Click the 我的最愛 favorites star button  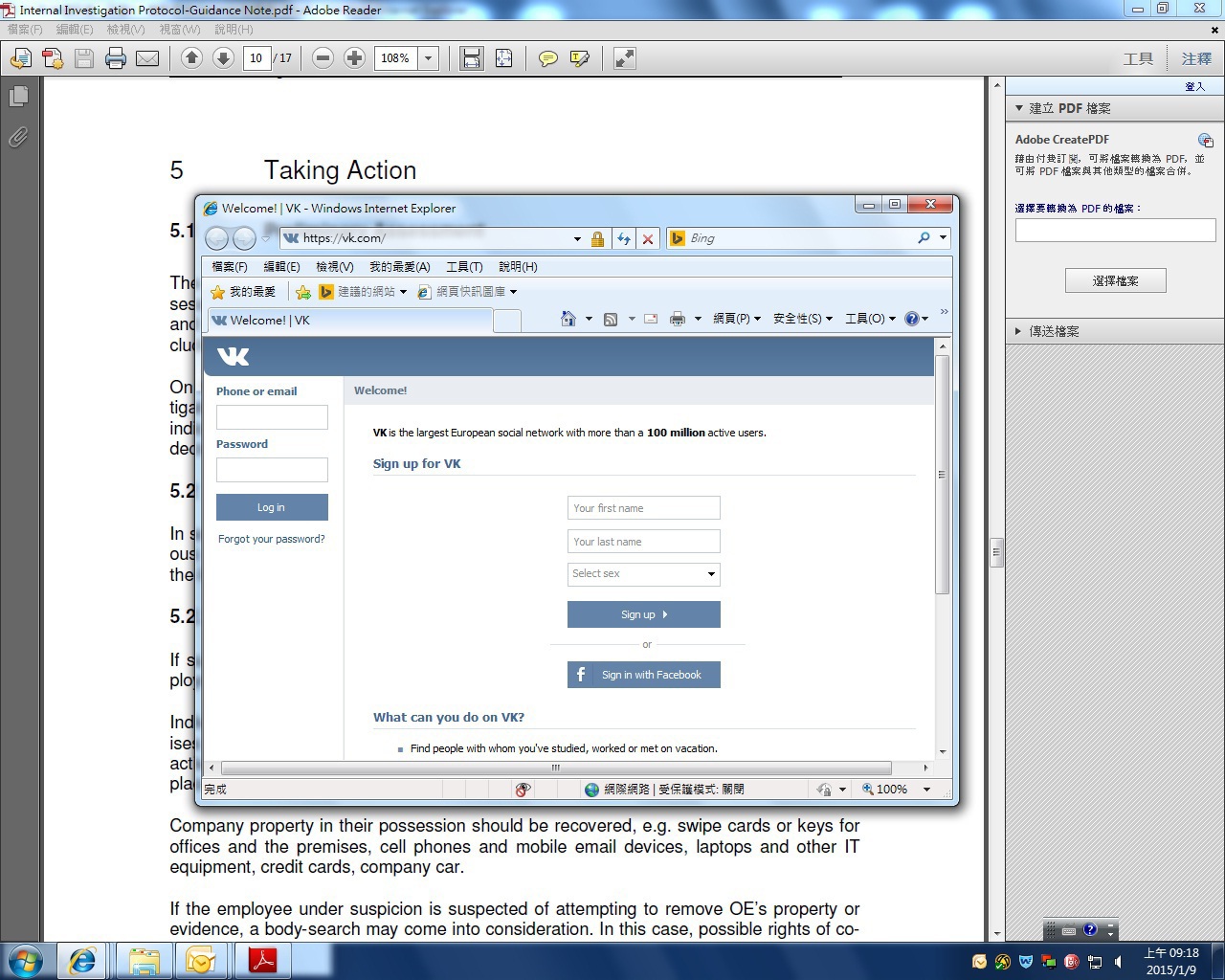pyautogui.click(x=243, y=292)
